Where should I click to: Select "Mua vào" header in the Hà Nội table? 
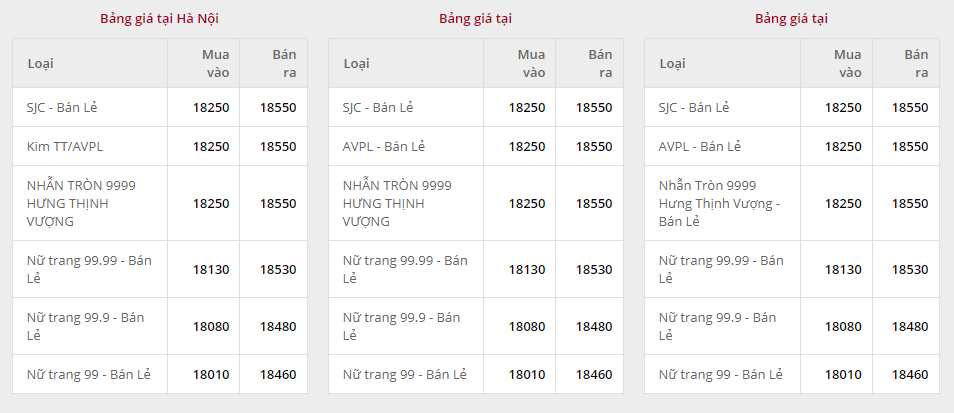tap(217, 63)
